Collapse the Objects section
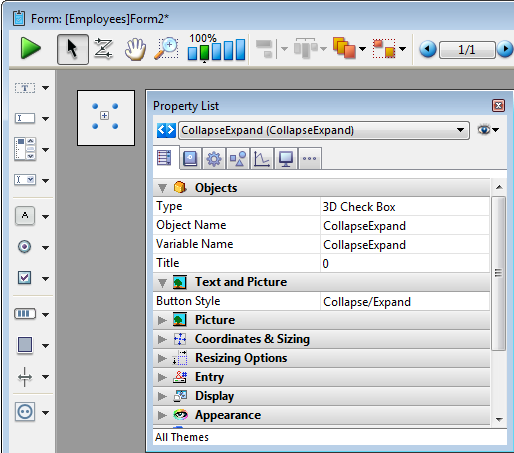 162,188
